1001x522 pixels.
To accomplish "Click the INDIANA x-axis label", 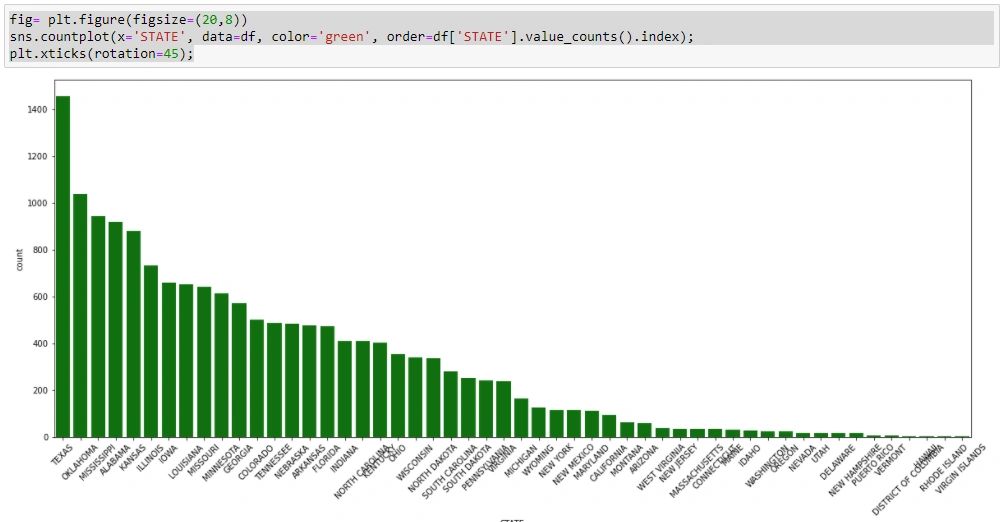I will (344, 458).
